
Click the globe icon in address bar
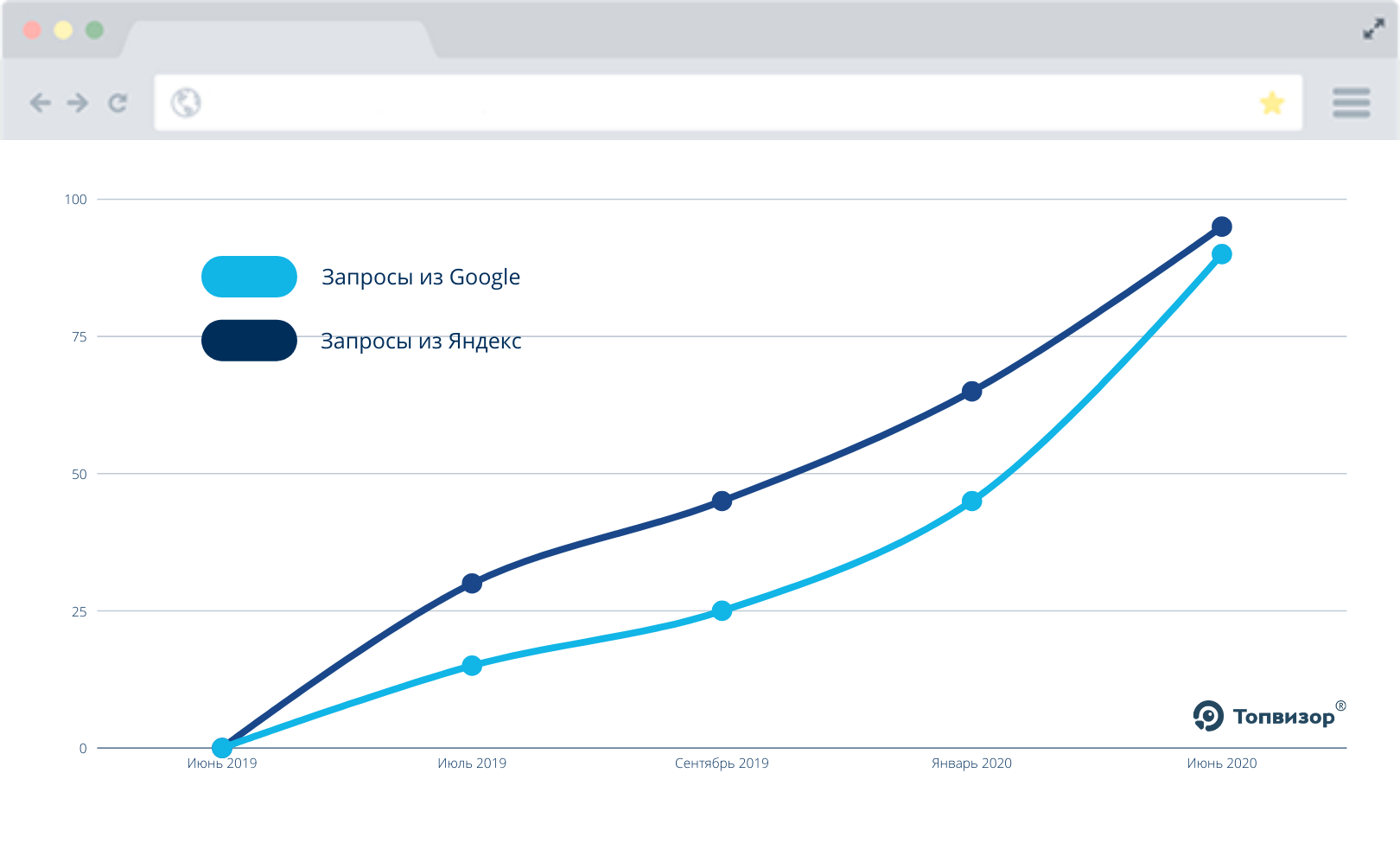tap(186, 103)
